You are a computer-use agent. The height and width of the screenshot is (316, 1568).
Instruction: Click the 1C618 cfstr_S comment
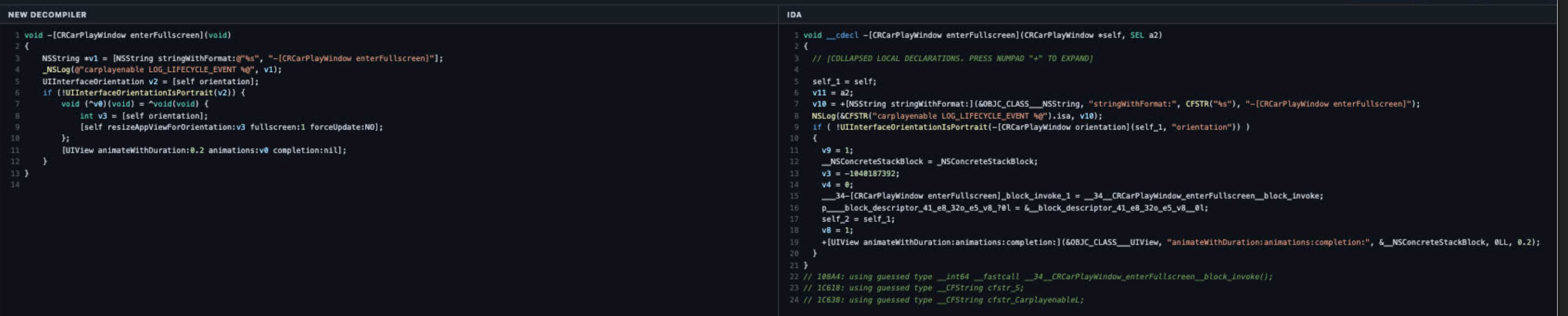[x=914, y=288]
